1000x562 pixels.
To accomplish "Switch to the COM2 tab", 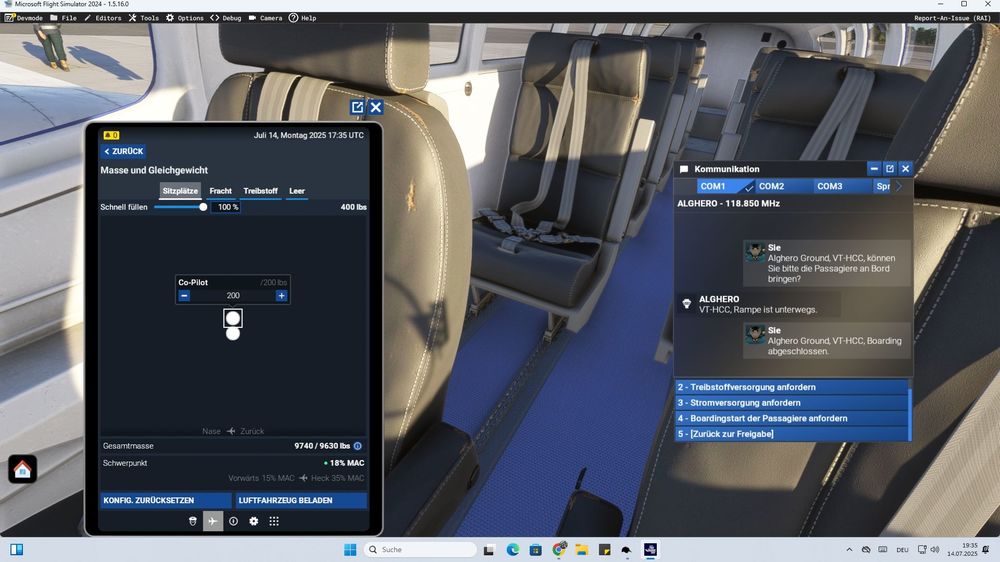I will point(771,186).
